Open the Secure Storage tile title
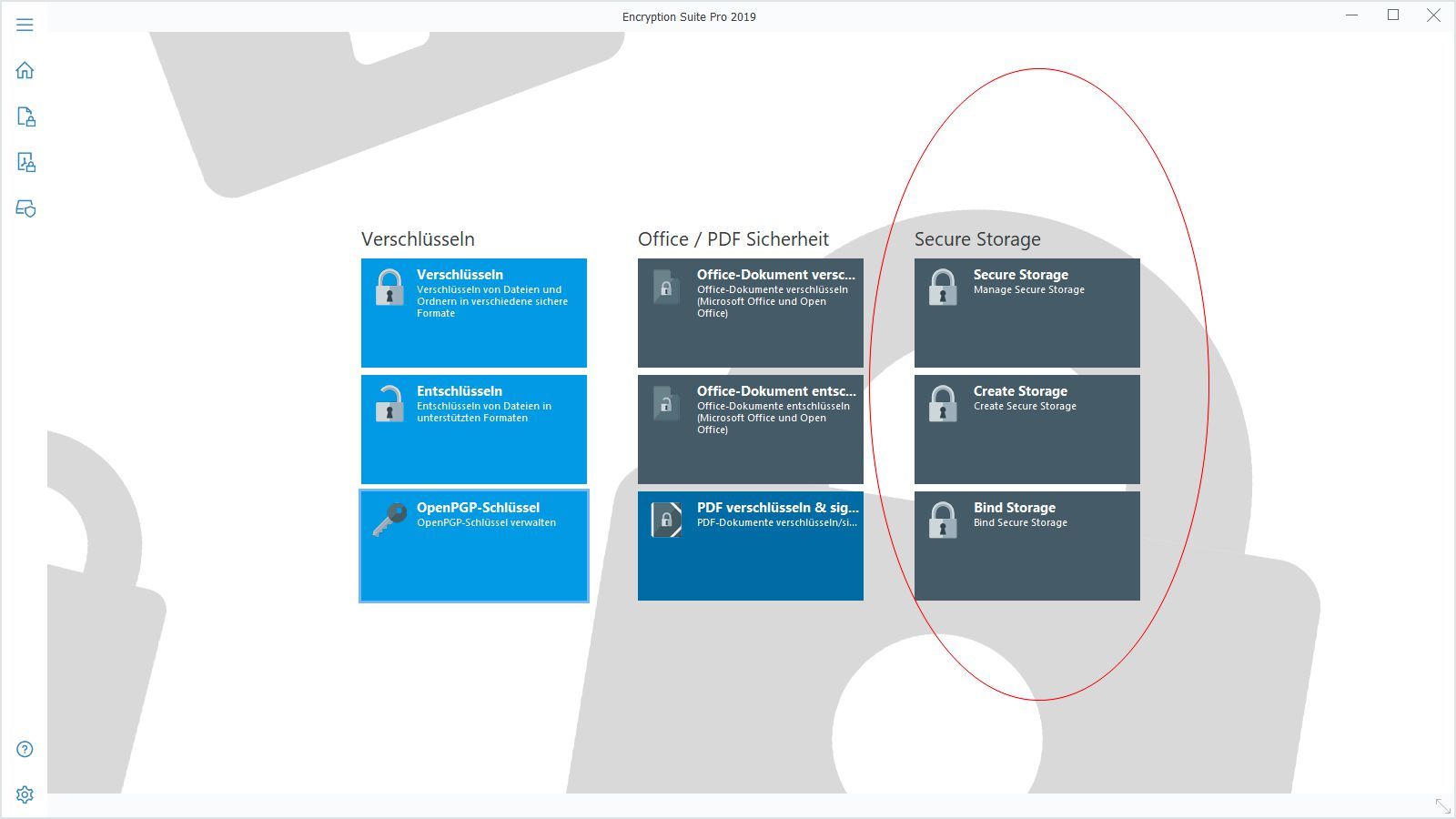Viewport: 1456px width, 819px height. pyautogui.click(x=1021, y=274)
